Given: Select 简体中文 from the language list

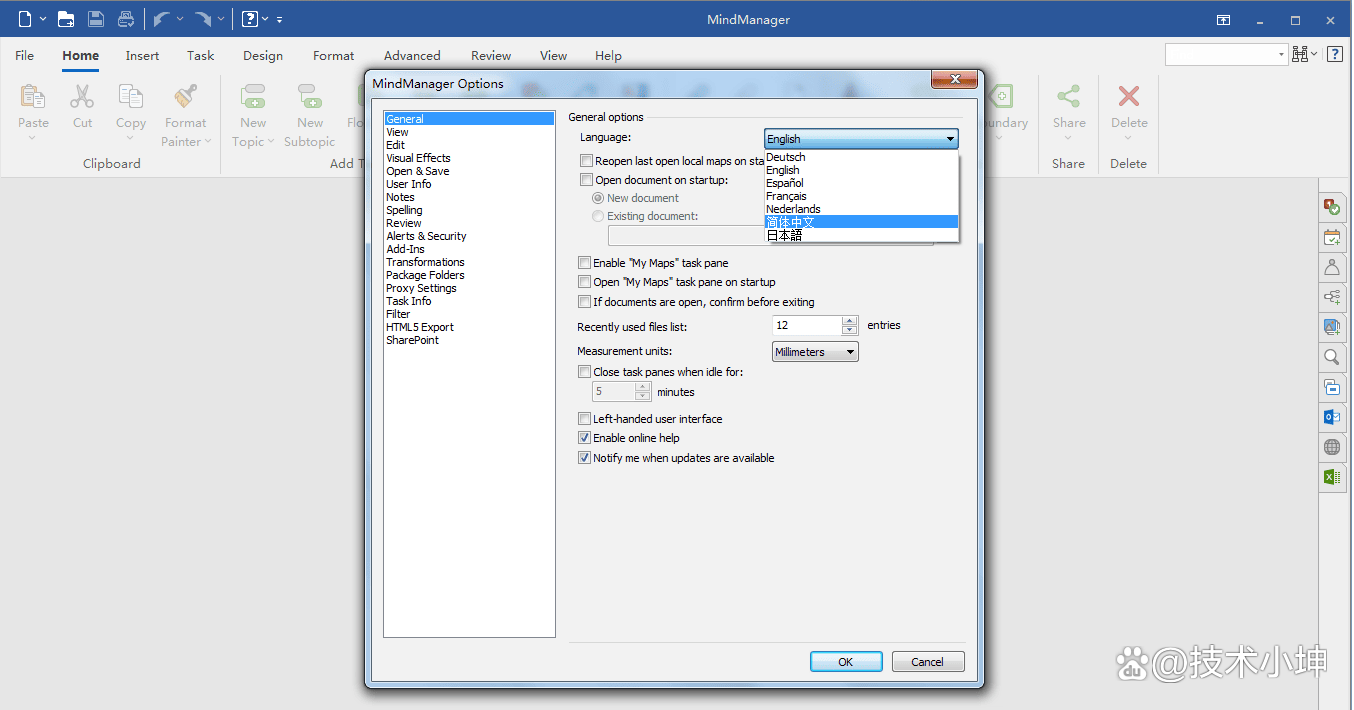Looking at the screenshot, I should point(790,222).
